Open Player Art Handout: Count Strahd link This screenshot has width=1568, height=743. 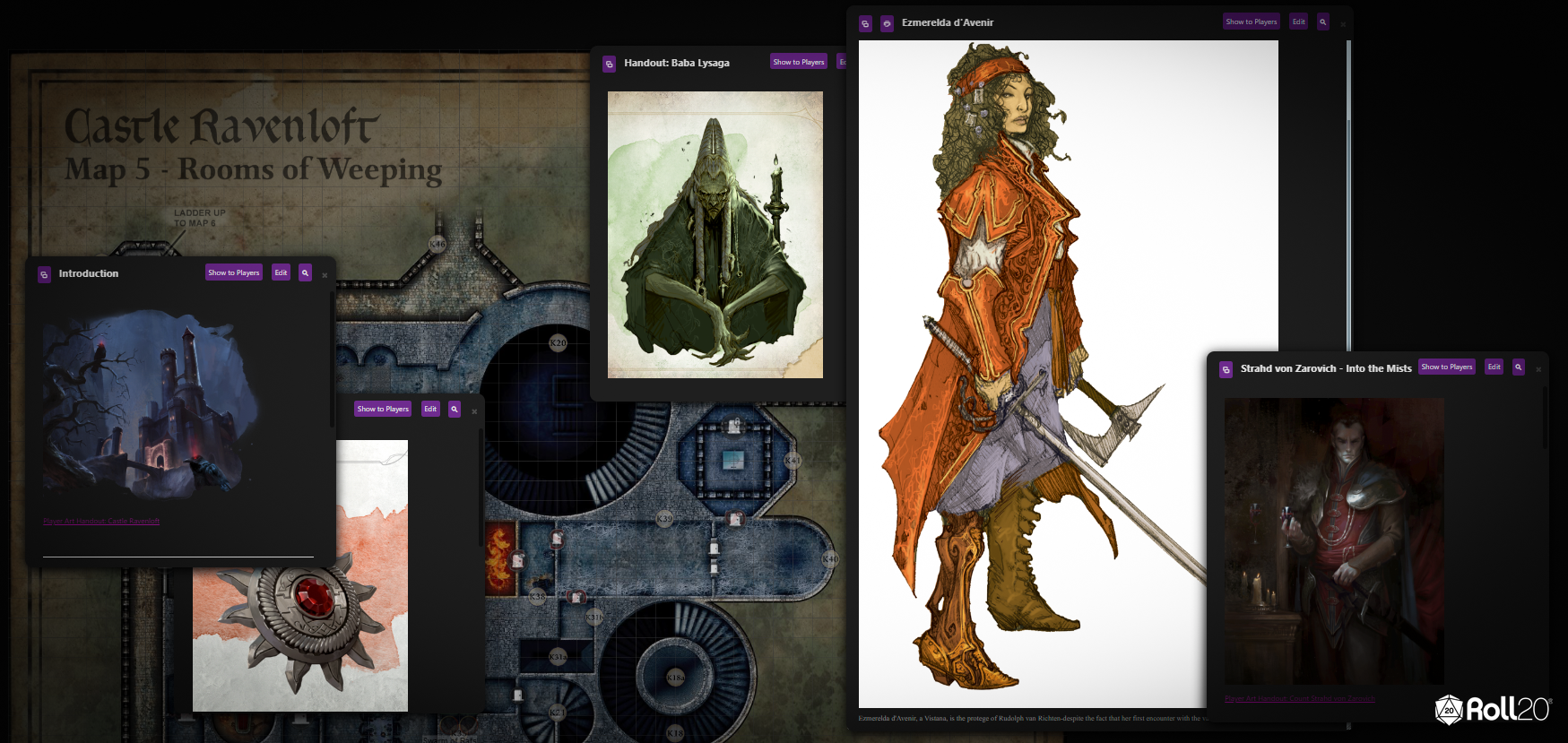pyautogui.click(x=1300, y=698)
